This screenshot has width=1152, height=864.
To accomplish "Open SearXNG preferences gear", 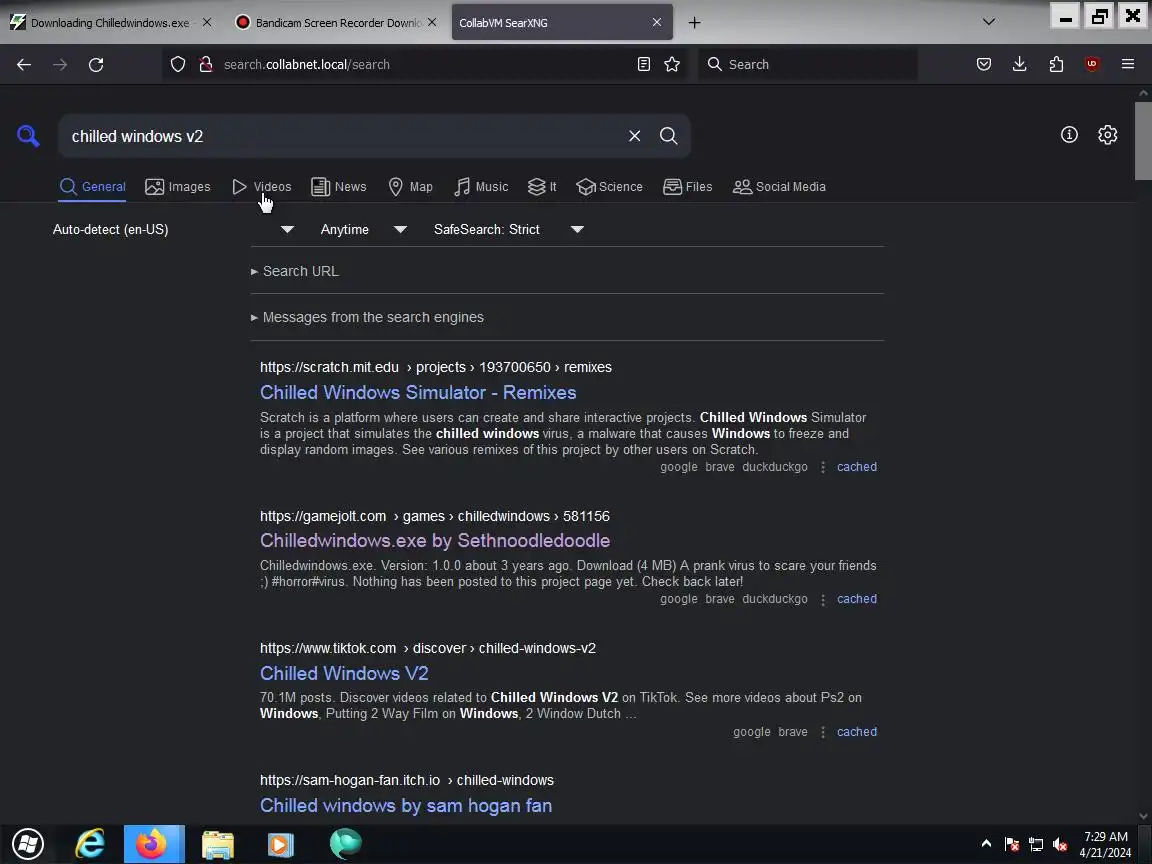I will click(1108, 134).
